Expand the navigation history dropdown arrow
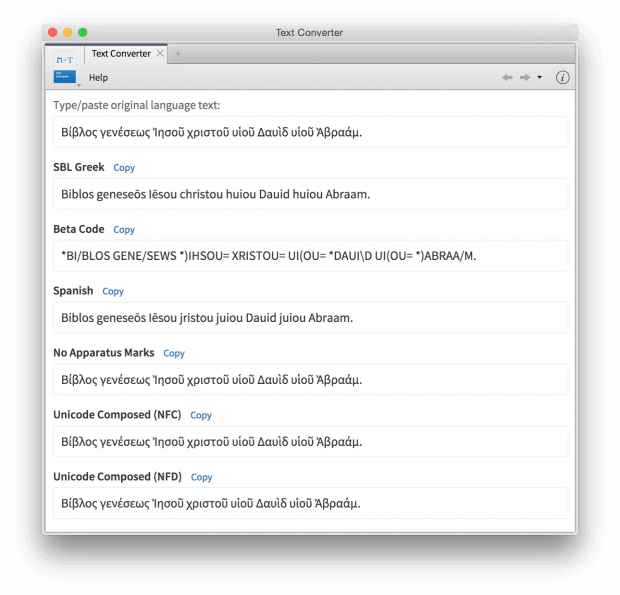 [x=540, y=77]
